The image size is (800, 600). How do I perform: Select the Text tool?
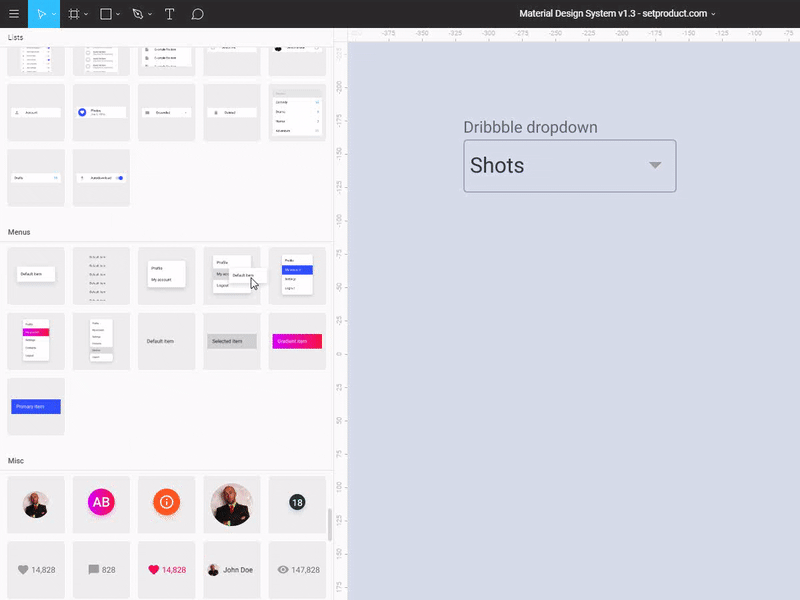click(x=169, y=14)
